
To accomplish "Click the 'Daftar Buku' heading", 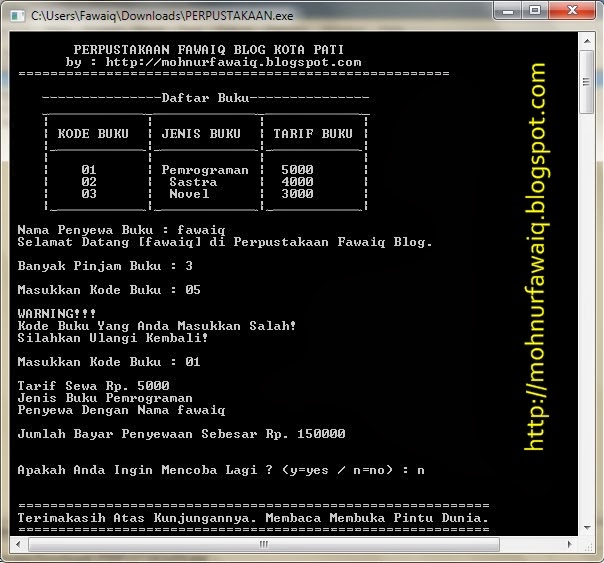I will [205, 98].
